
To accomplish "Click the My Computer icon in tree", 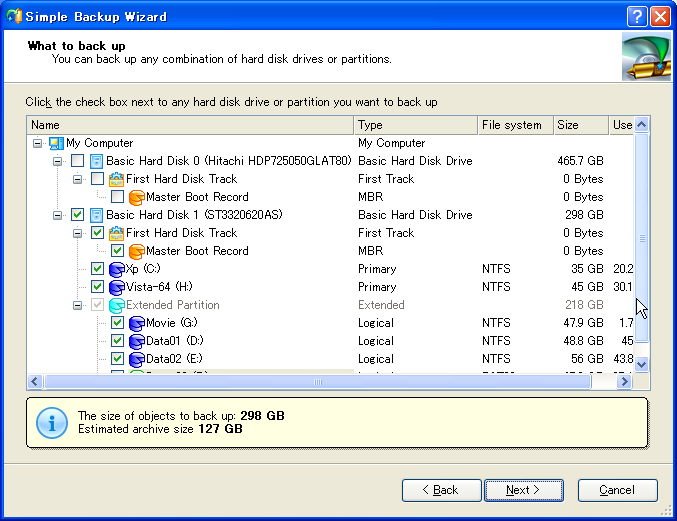I will click(x=57, y=143).
